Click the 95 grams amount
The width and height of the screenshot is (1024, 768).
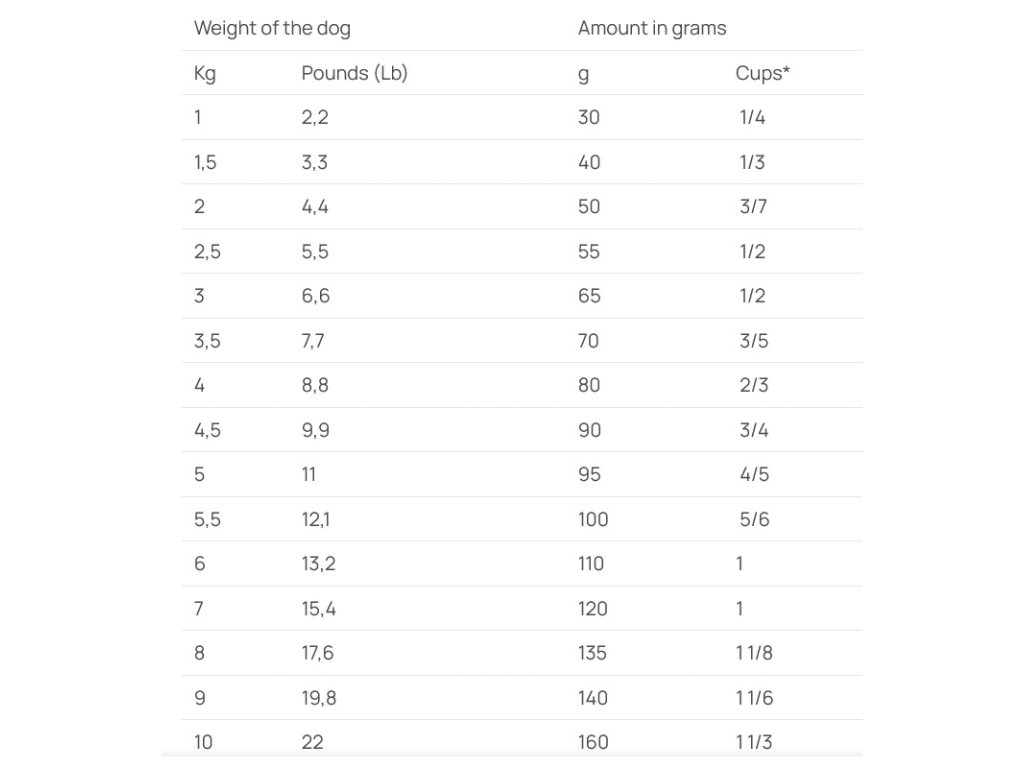589,474
